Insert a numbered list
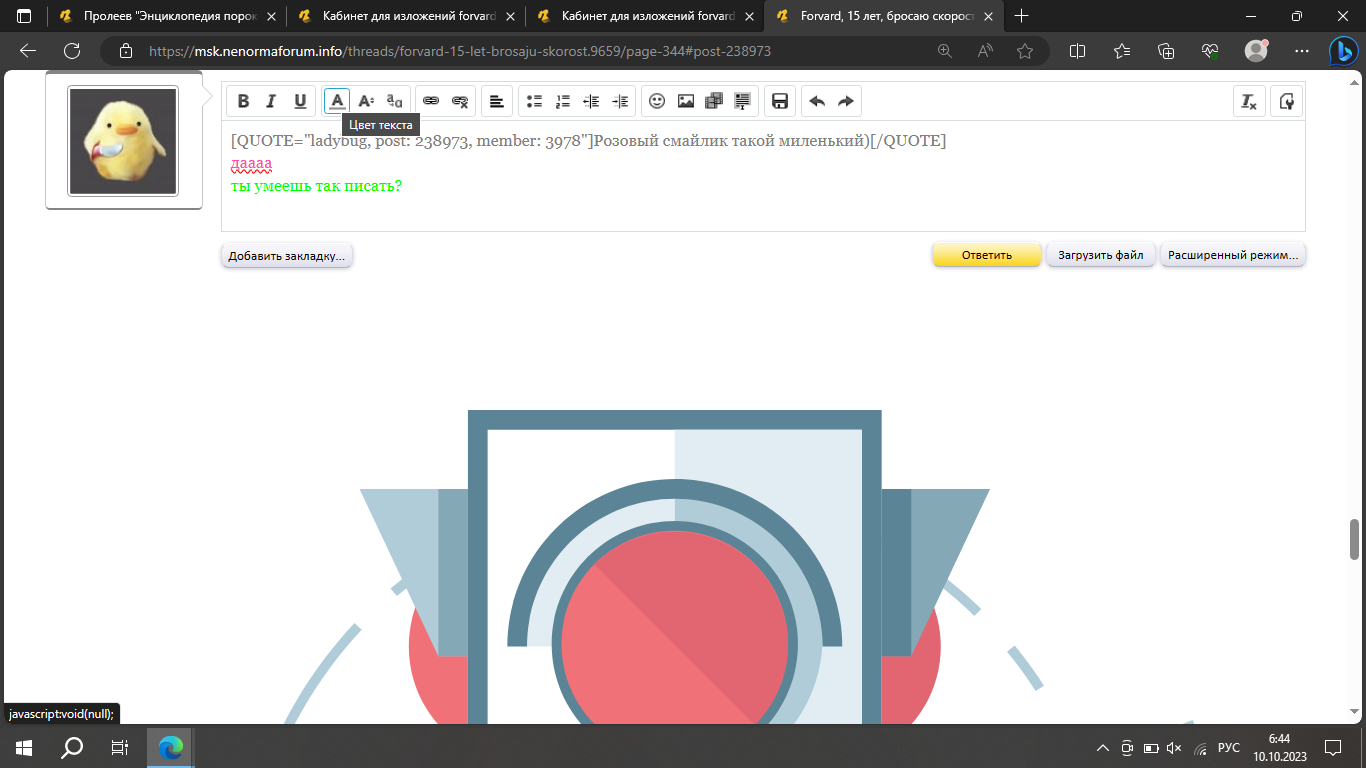 click(x=563, y=101)
